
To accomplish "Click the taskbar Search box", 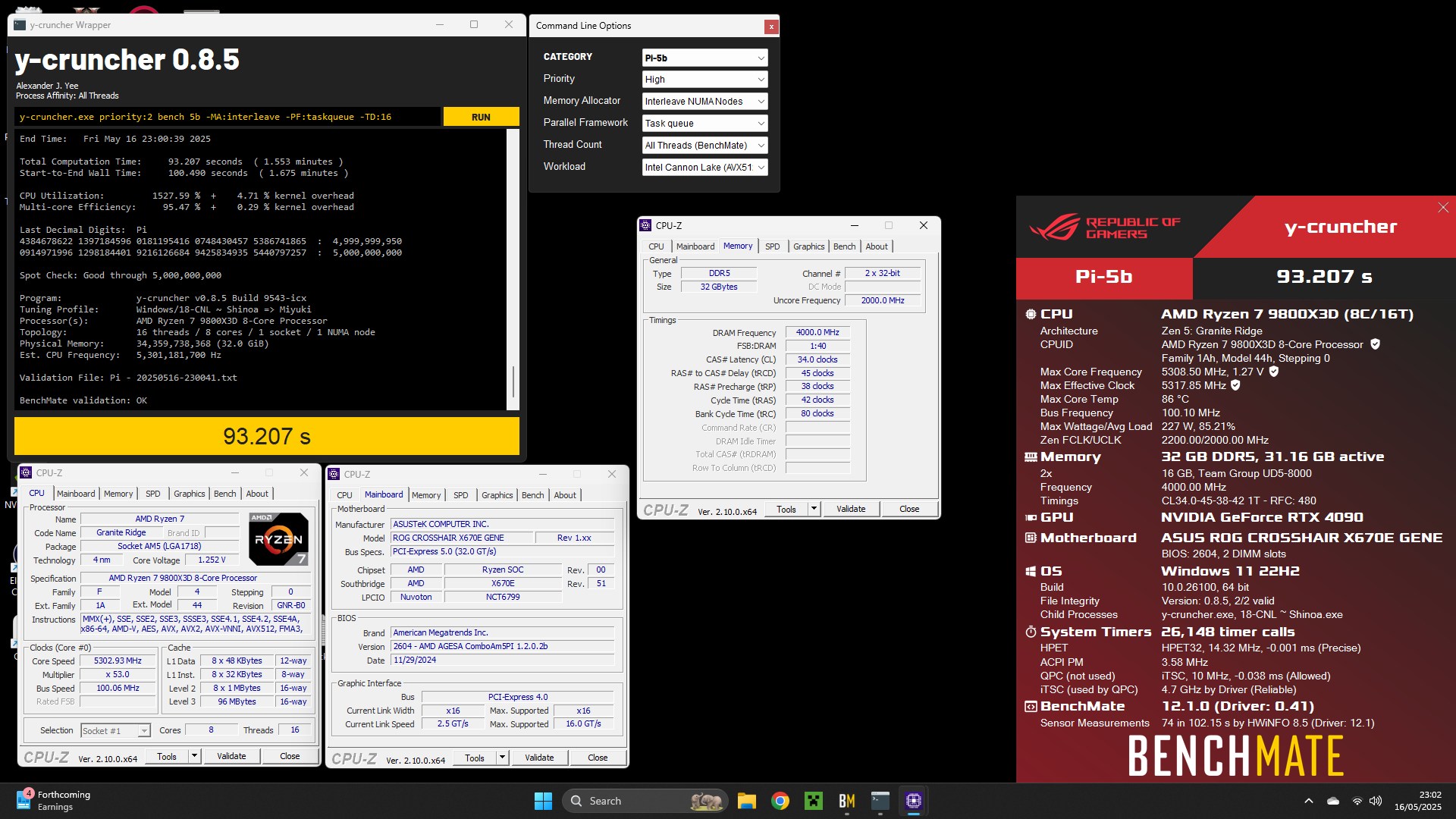I will (x=645, y=801).
